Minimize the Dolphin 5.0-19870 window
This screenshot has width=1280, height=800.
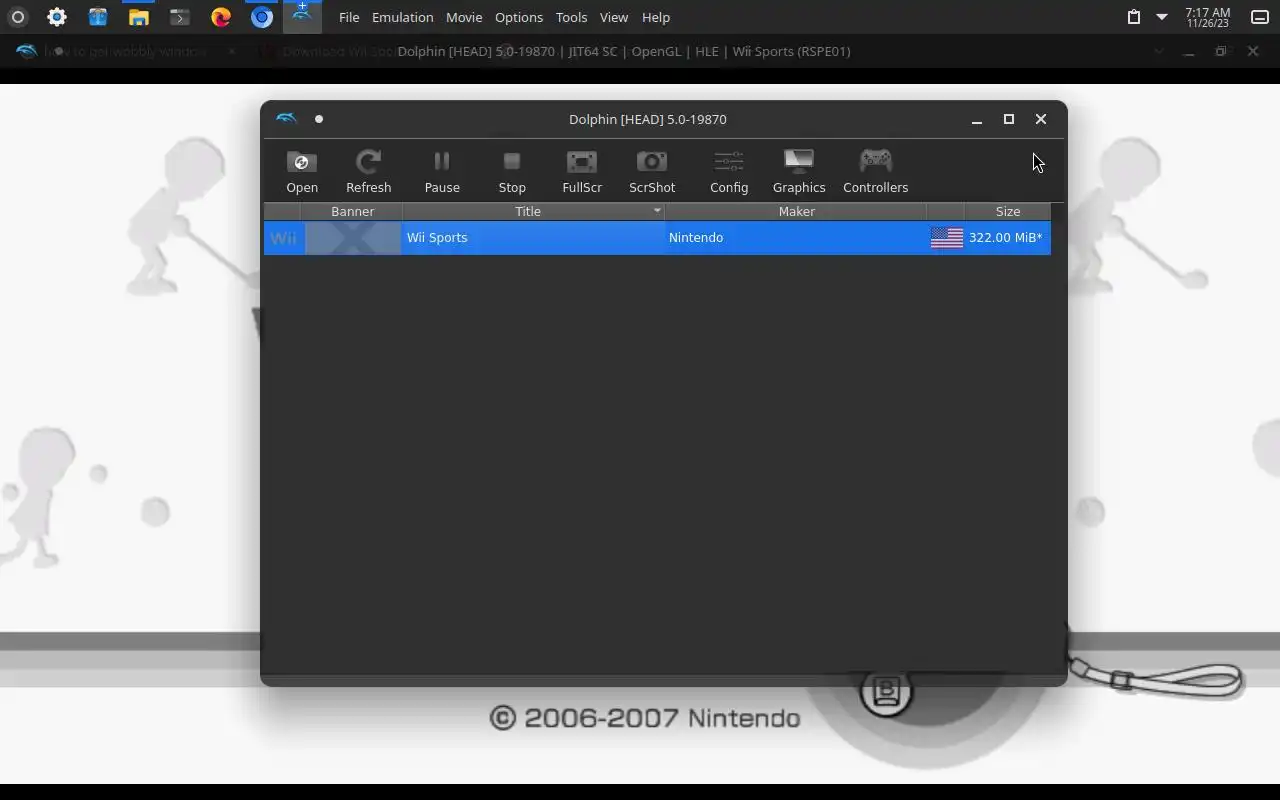pyautogui.click(x=977, y=119)
